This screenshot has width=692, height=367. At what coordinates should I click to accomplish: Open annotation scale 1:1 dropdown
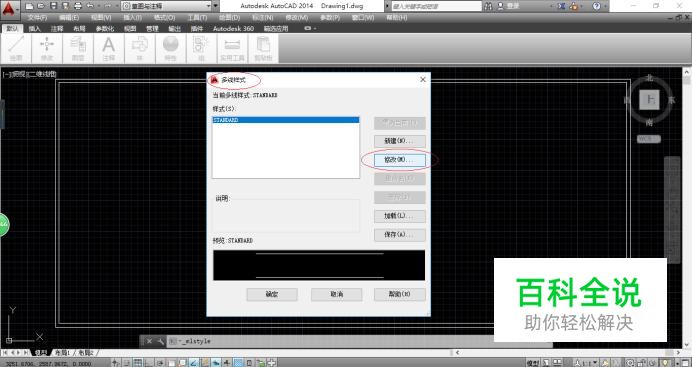click(x=587, y=363)
